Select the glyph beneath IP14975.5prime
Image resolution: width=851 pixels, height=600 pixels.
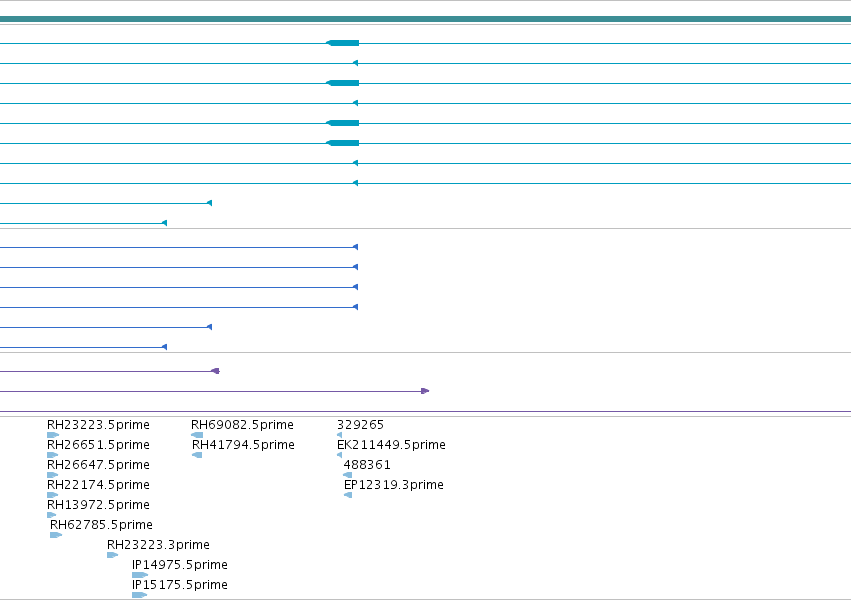tap(140, 576)
